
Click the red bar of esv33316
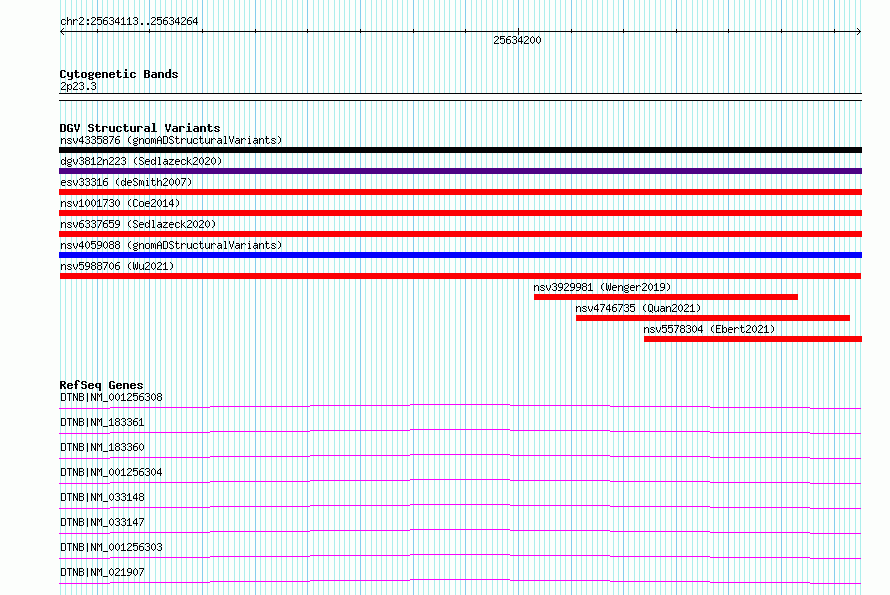coord(460,192)
